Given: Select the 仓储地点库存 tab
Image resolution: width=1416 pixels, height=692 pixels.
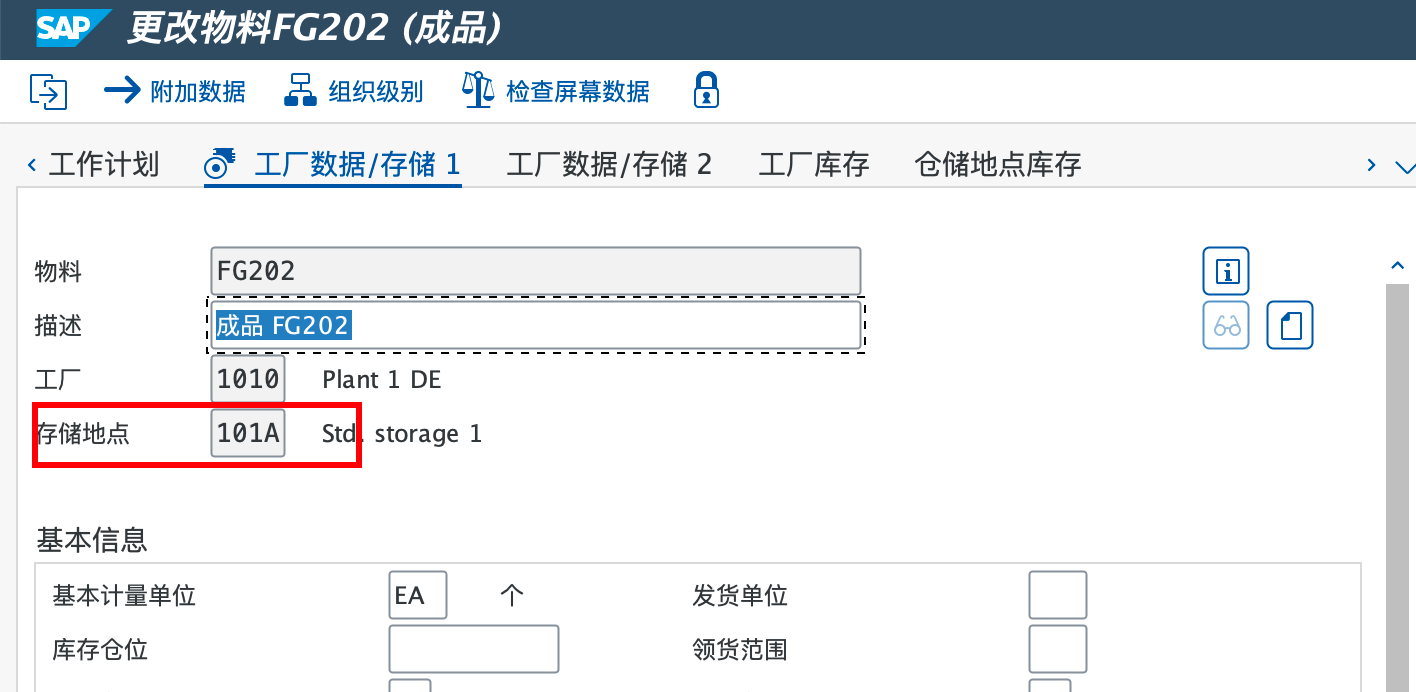Looking at the screenshot, I should (x=997, y=164).
